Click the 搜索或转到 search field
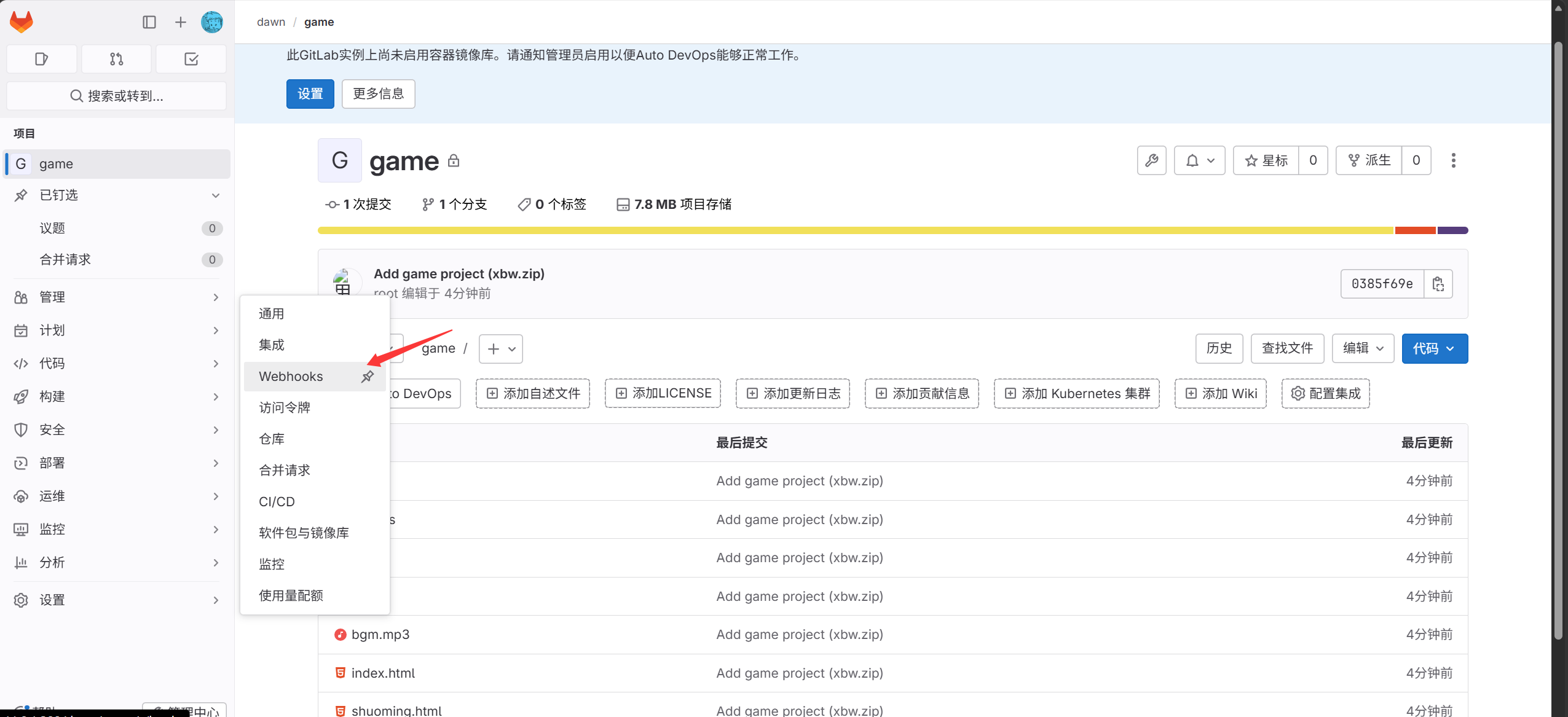Screen dimensions: 1568x717 116,96
